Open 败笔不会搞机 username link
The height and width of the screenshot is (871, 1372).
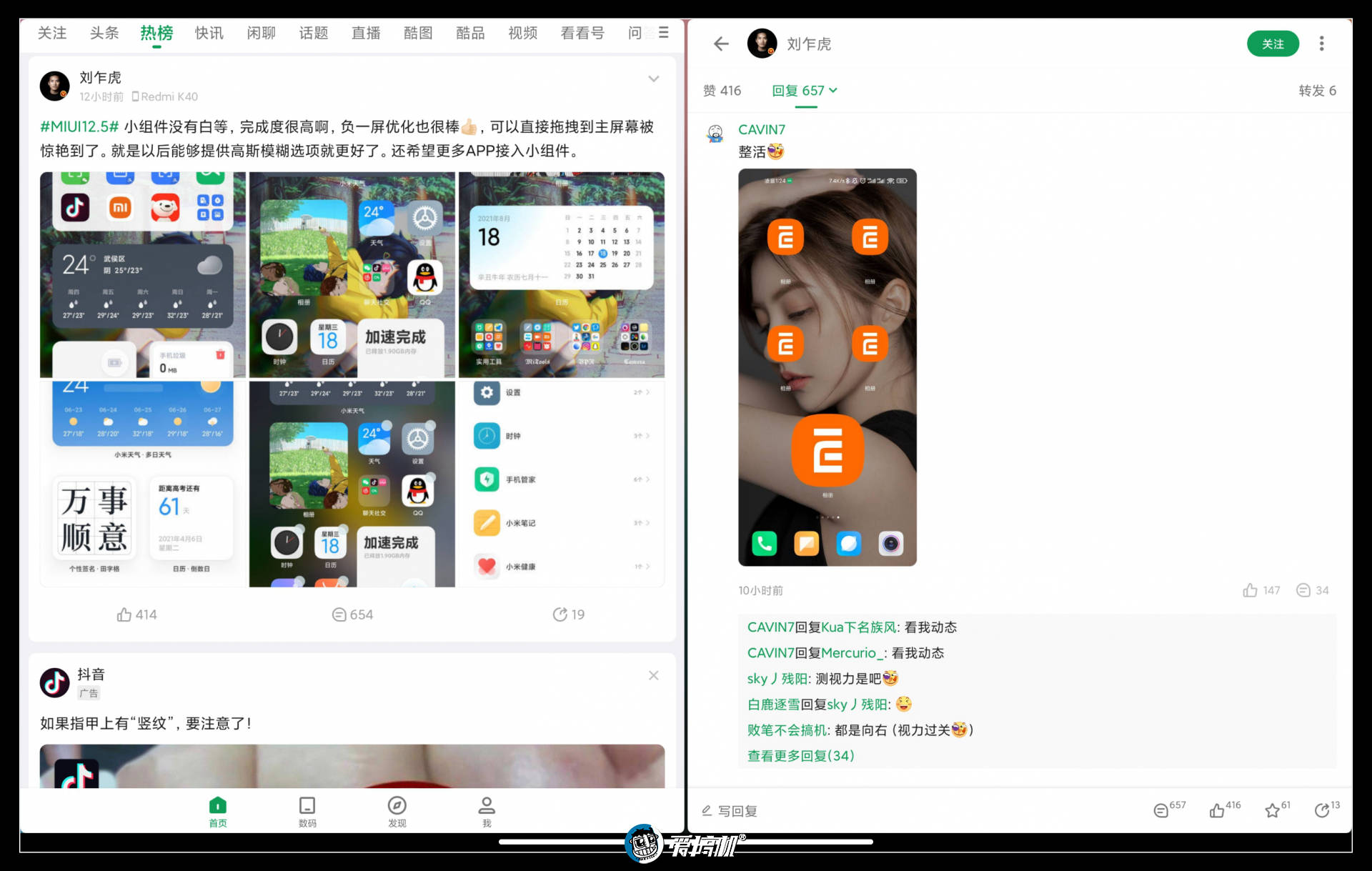(x=787, y=730)
